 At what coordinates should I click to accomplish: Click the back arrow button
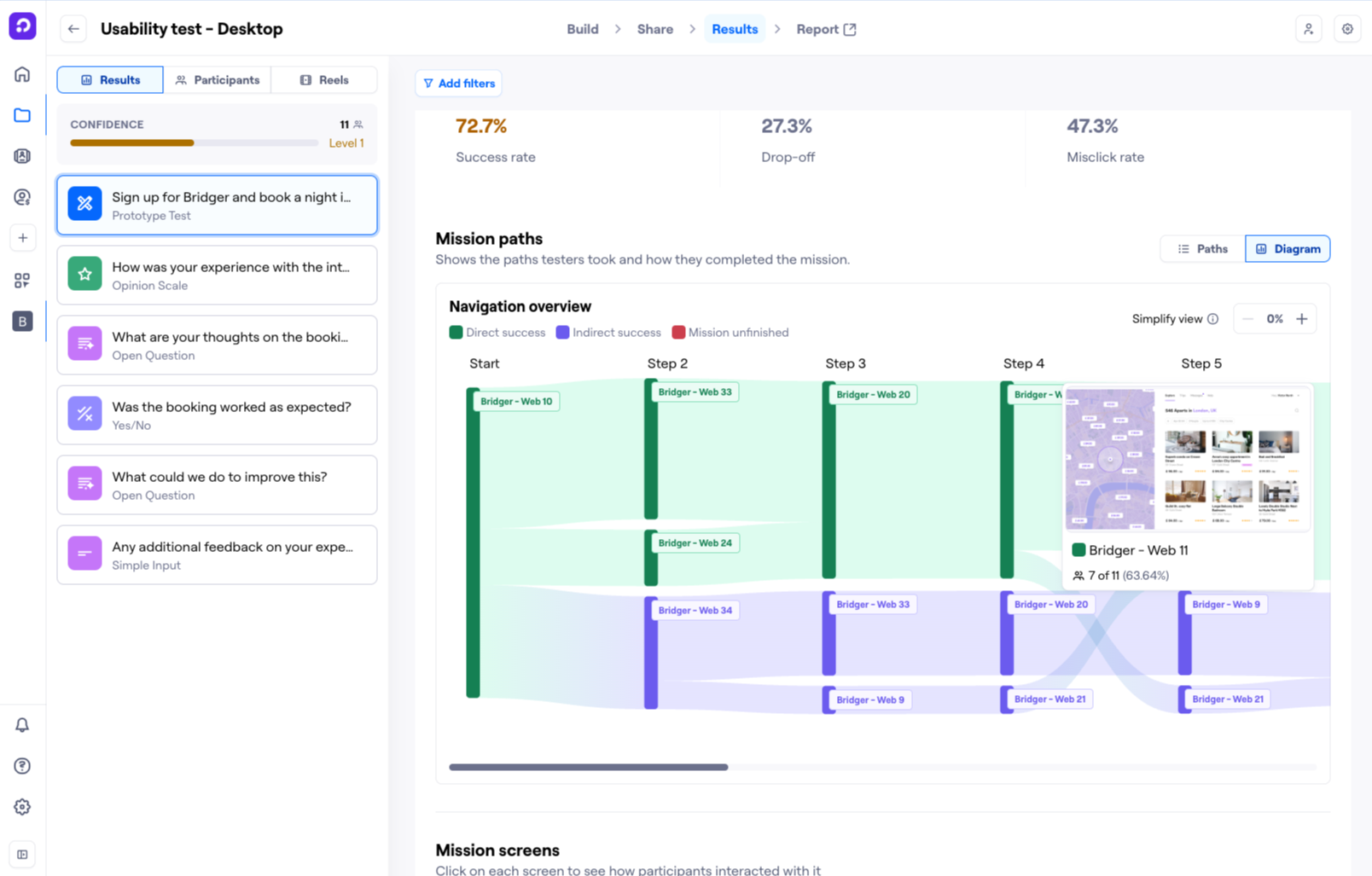73,29
